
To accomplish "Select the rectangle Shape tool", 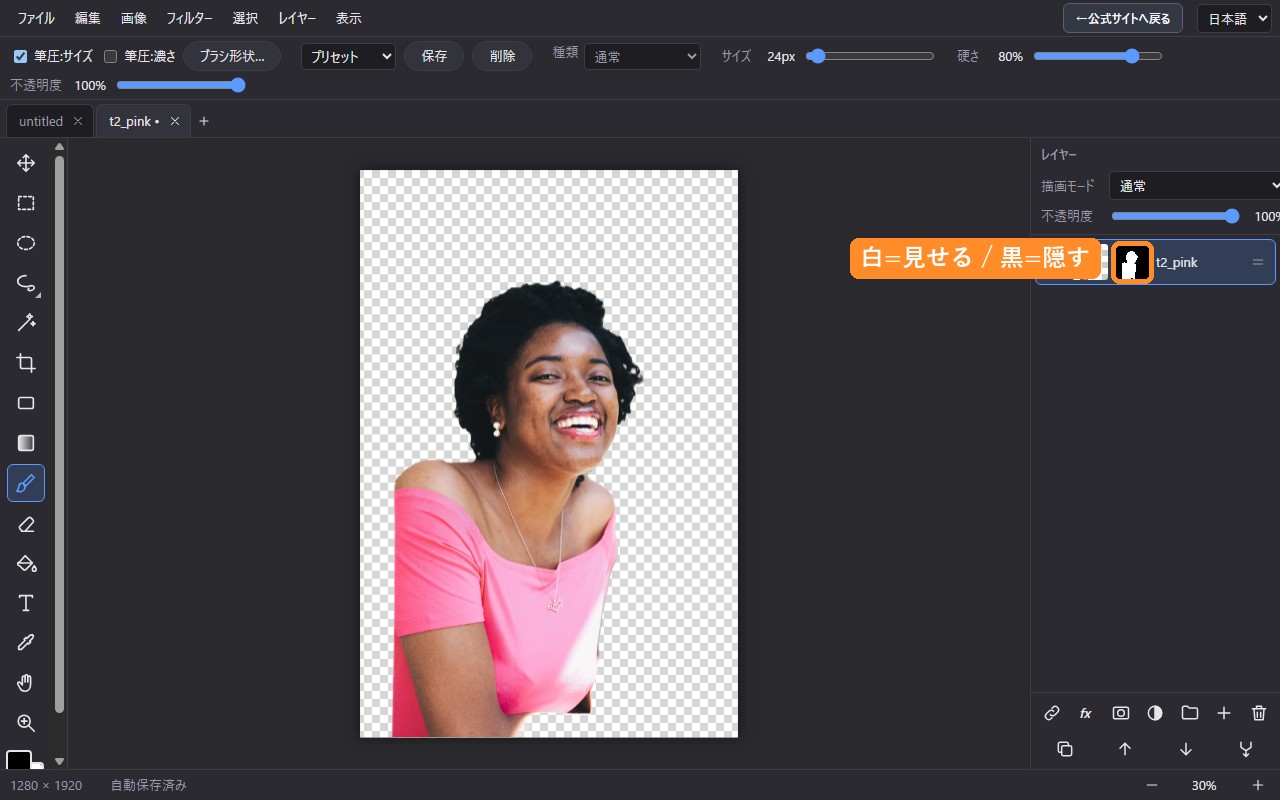I will tap(26, 403).
